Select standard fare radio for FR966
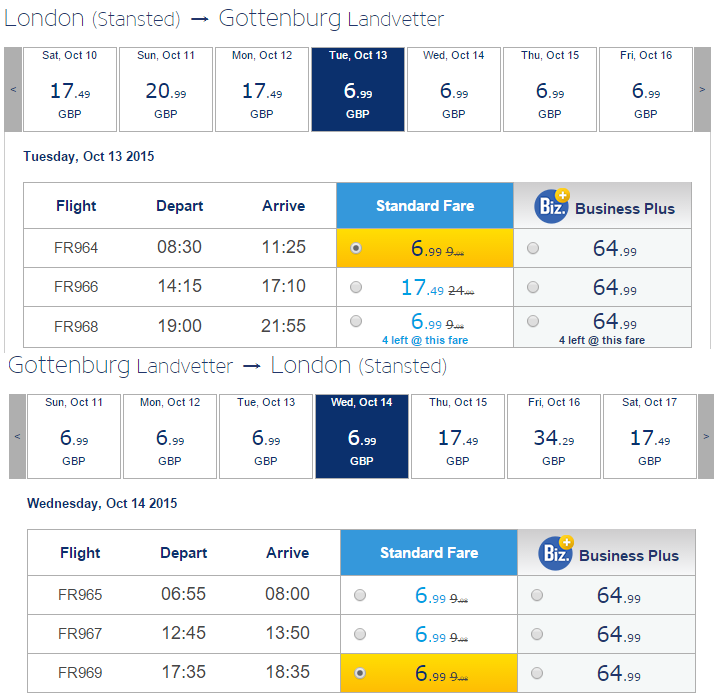The height and width of the screenshot is (696, 714). pos(356,287)
